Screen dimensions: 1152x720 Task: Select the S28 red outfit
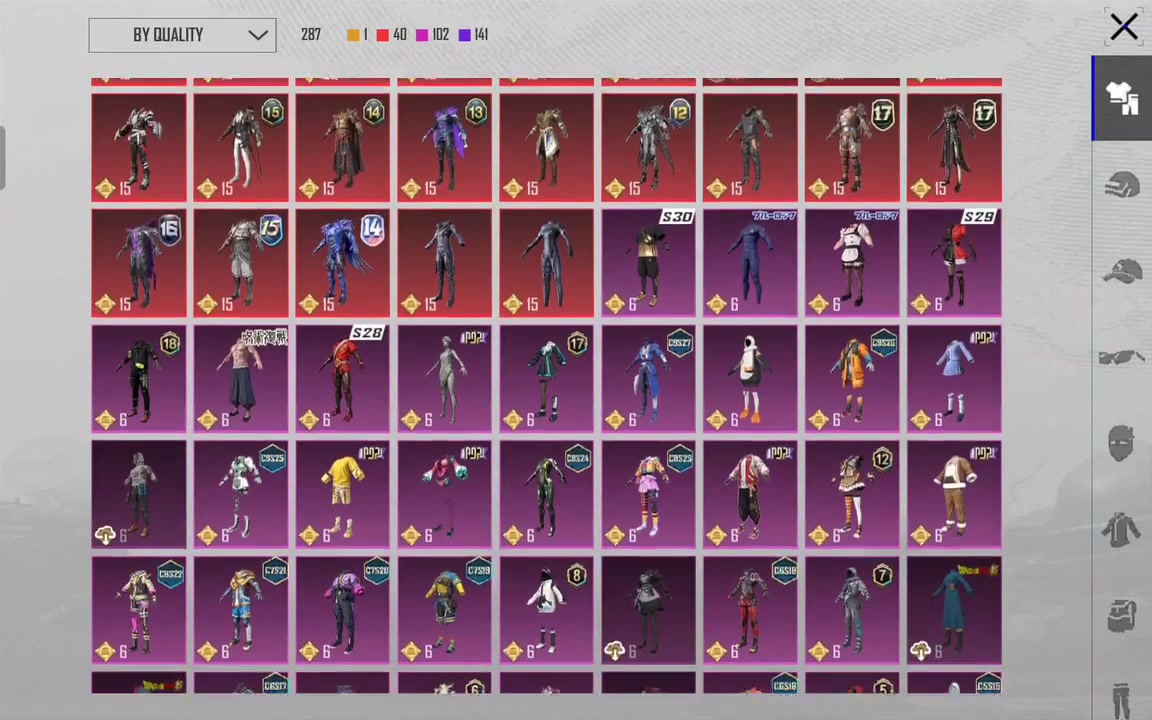click(x=343, y=378)
